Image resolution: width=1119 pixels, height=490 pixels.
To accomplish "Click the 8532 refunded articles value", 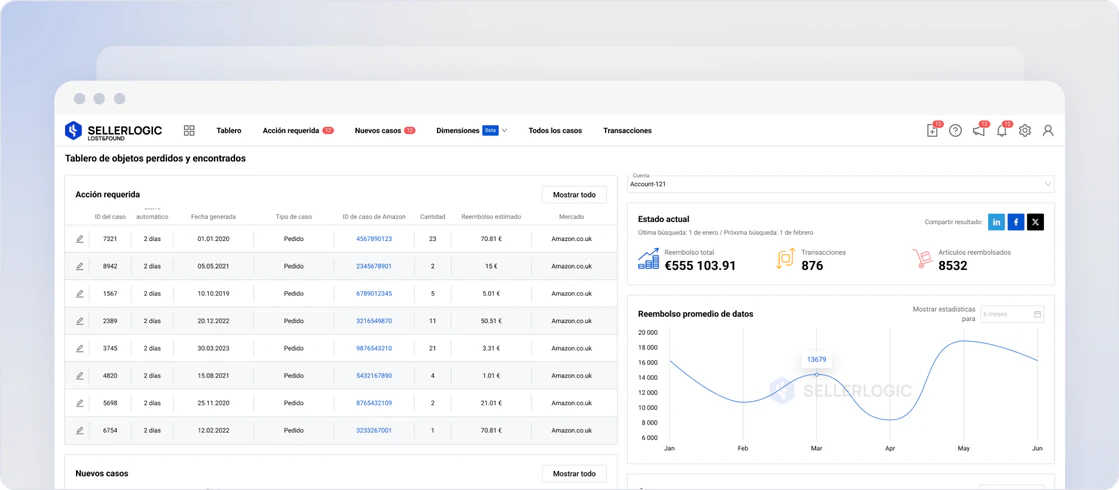I will [953, 266].
